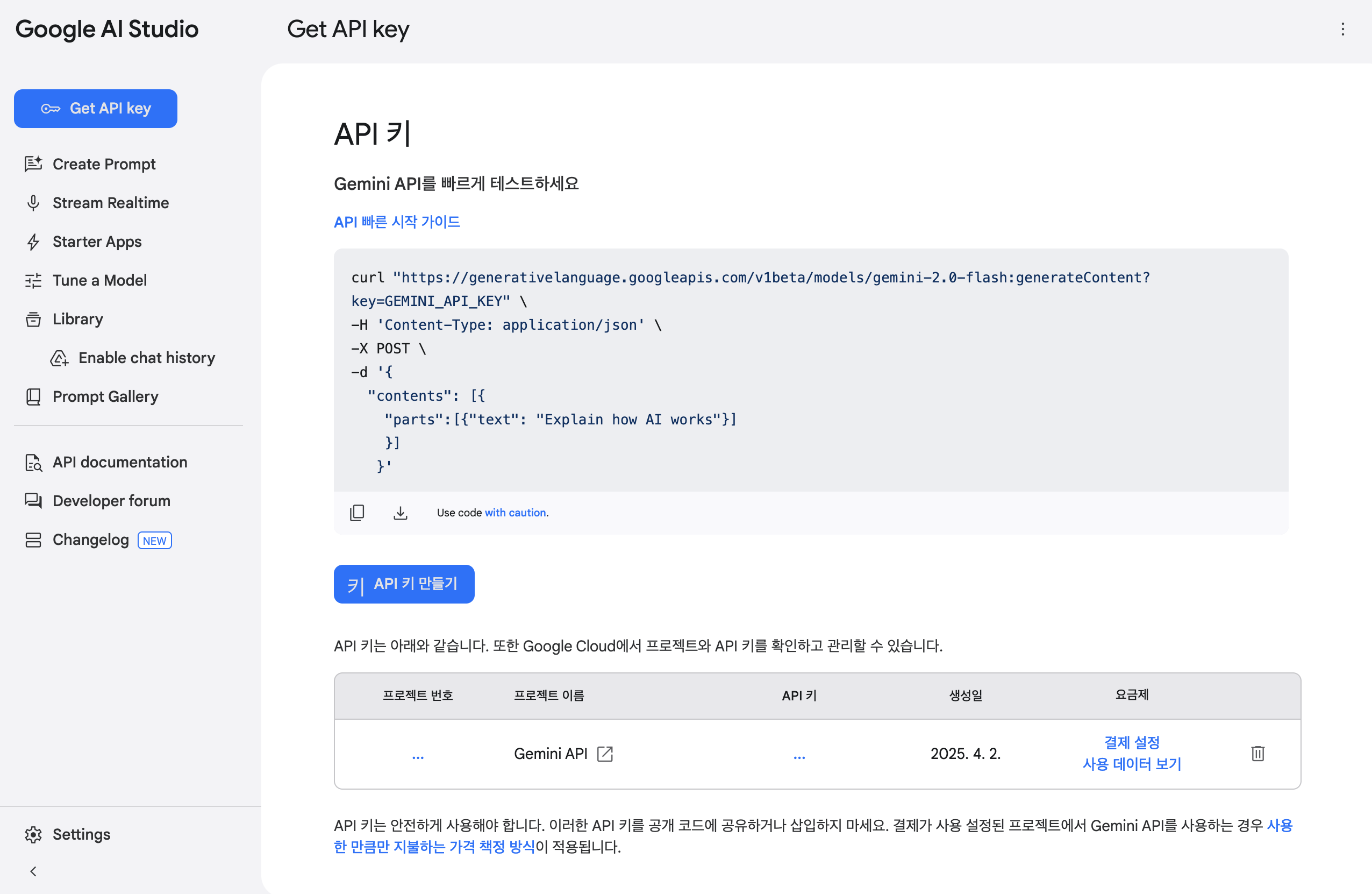The image size is (1372, 894).
Task: Open Starter Apps section
Action: click(97, 242)
